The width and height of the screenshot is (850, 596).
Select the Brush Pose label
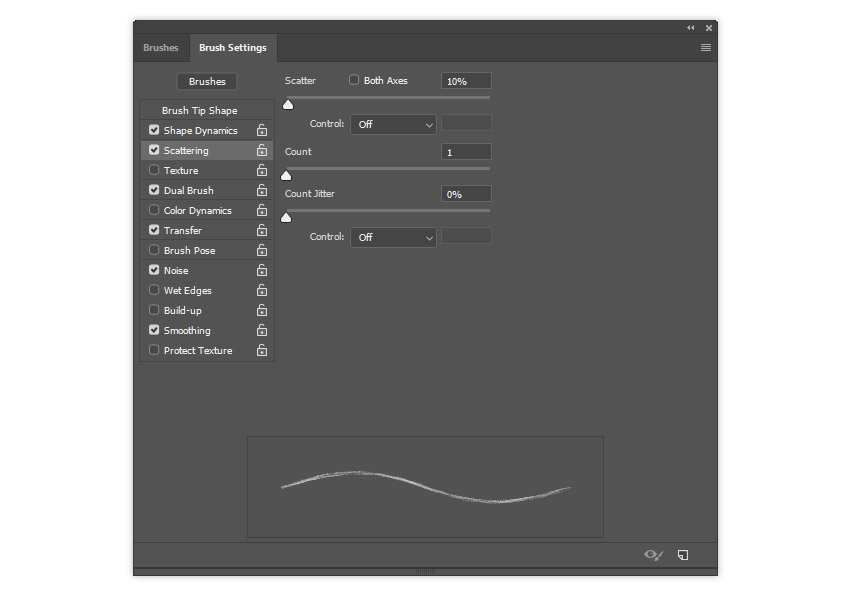tap(189, 251)
